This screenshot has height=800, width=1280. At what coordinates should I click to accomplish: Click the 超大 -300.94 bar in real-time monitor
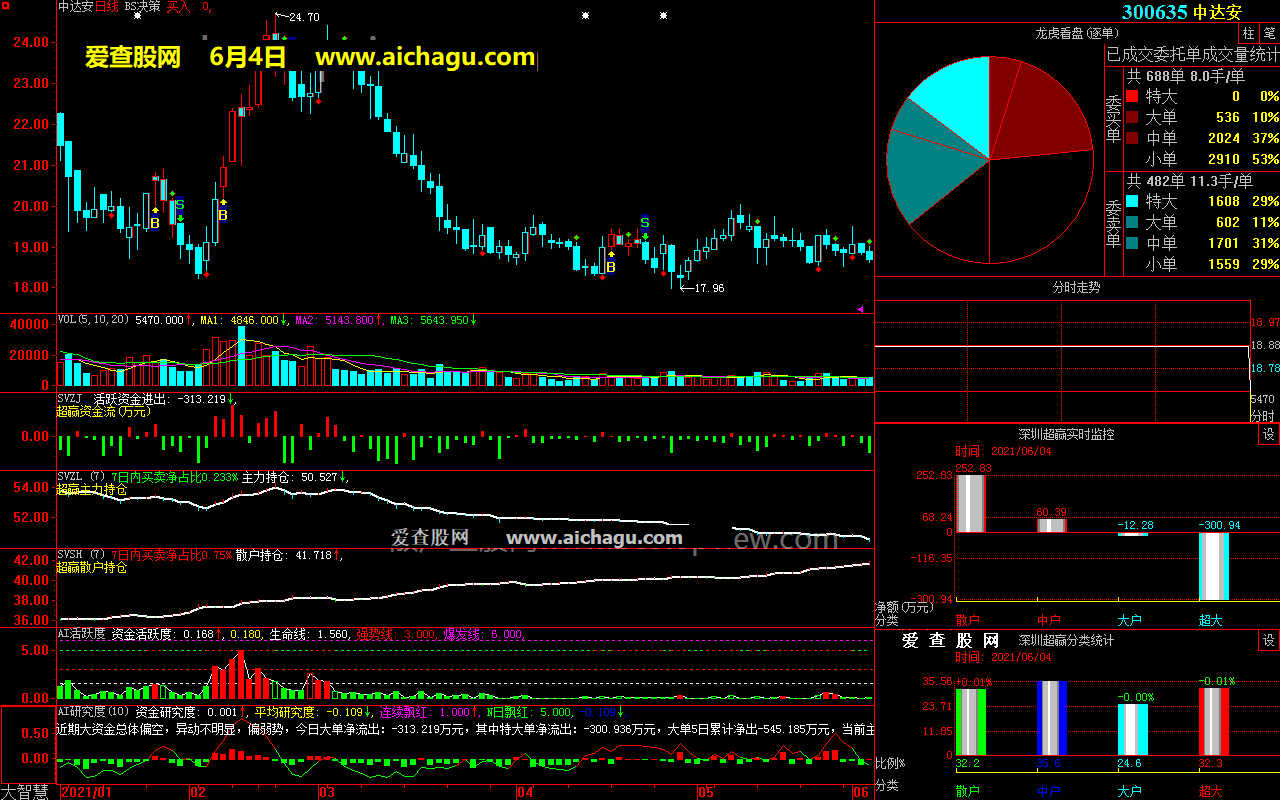click(1214, 566)
